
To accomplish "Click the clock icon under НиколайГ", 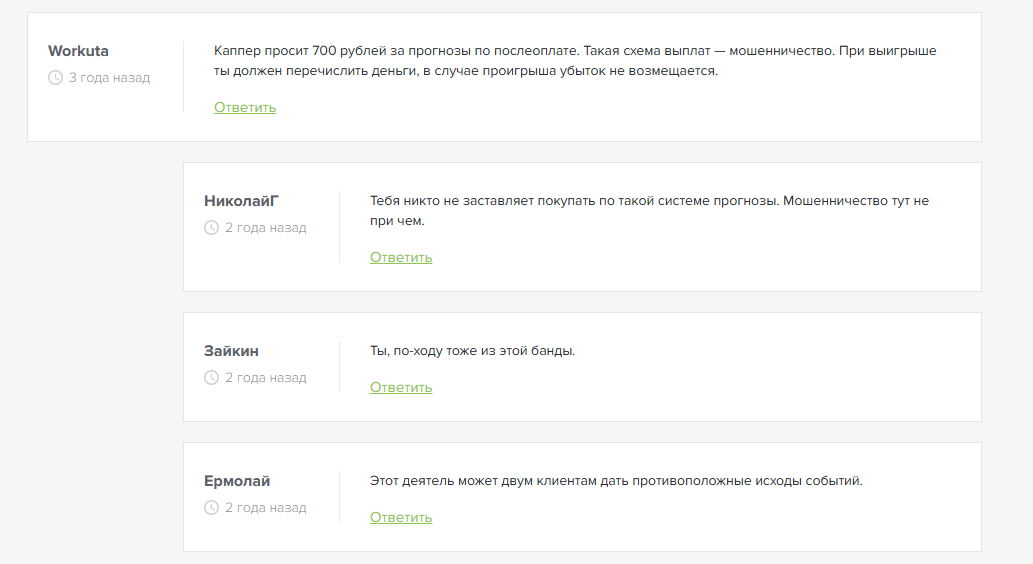I will [x=211, y=228].
